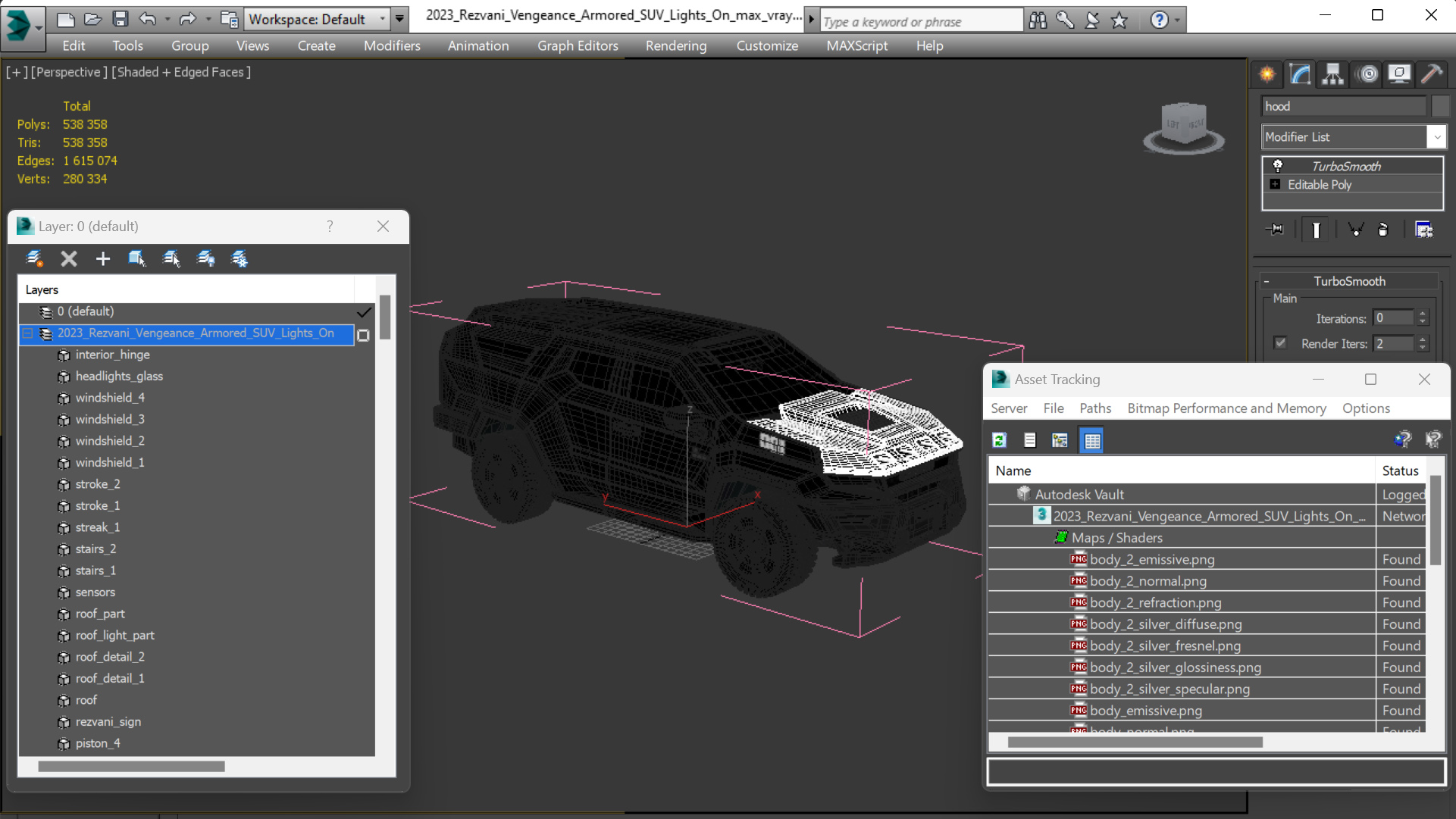
Task: Click the search binoculars icon in title bar
Action: (x=1038, y=20)
